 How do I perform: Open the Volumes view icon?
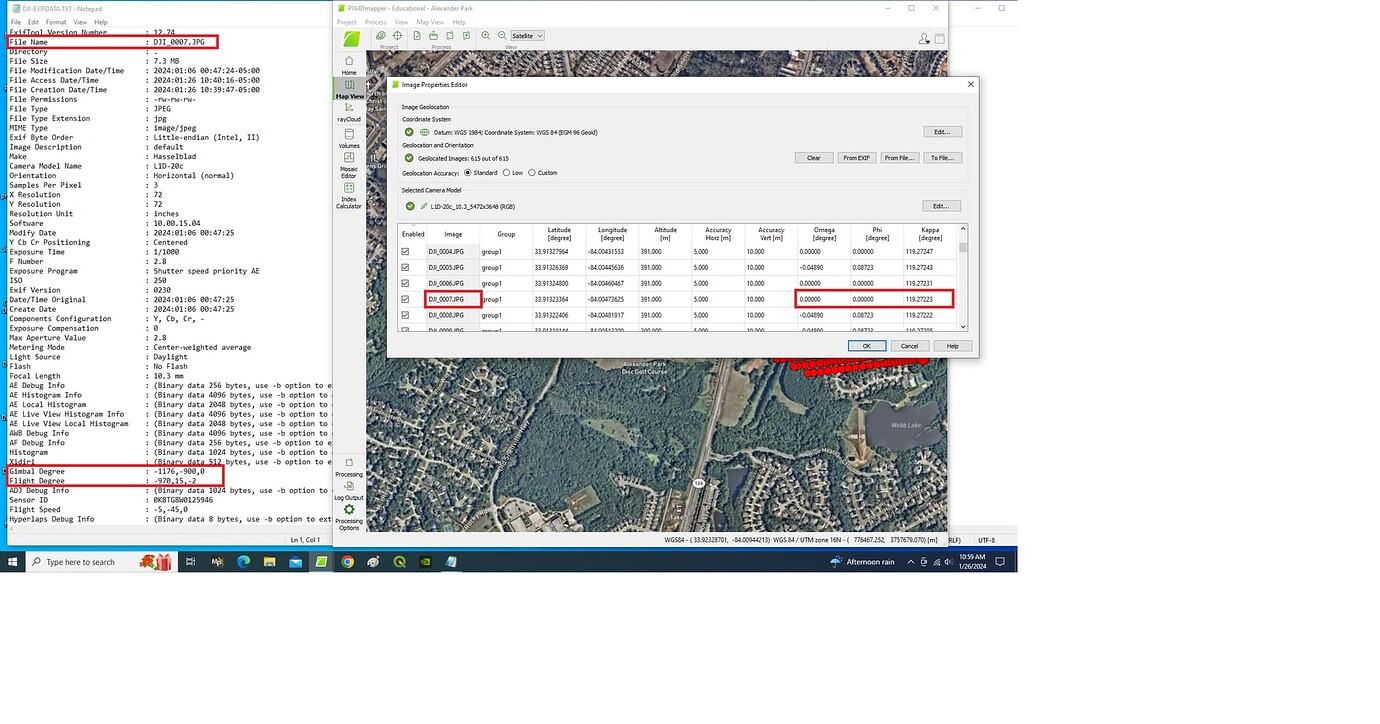coord(348,134)
